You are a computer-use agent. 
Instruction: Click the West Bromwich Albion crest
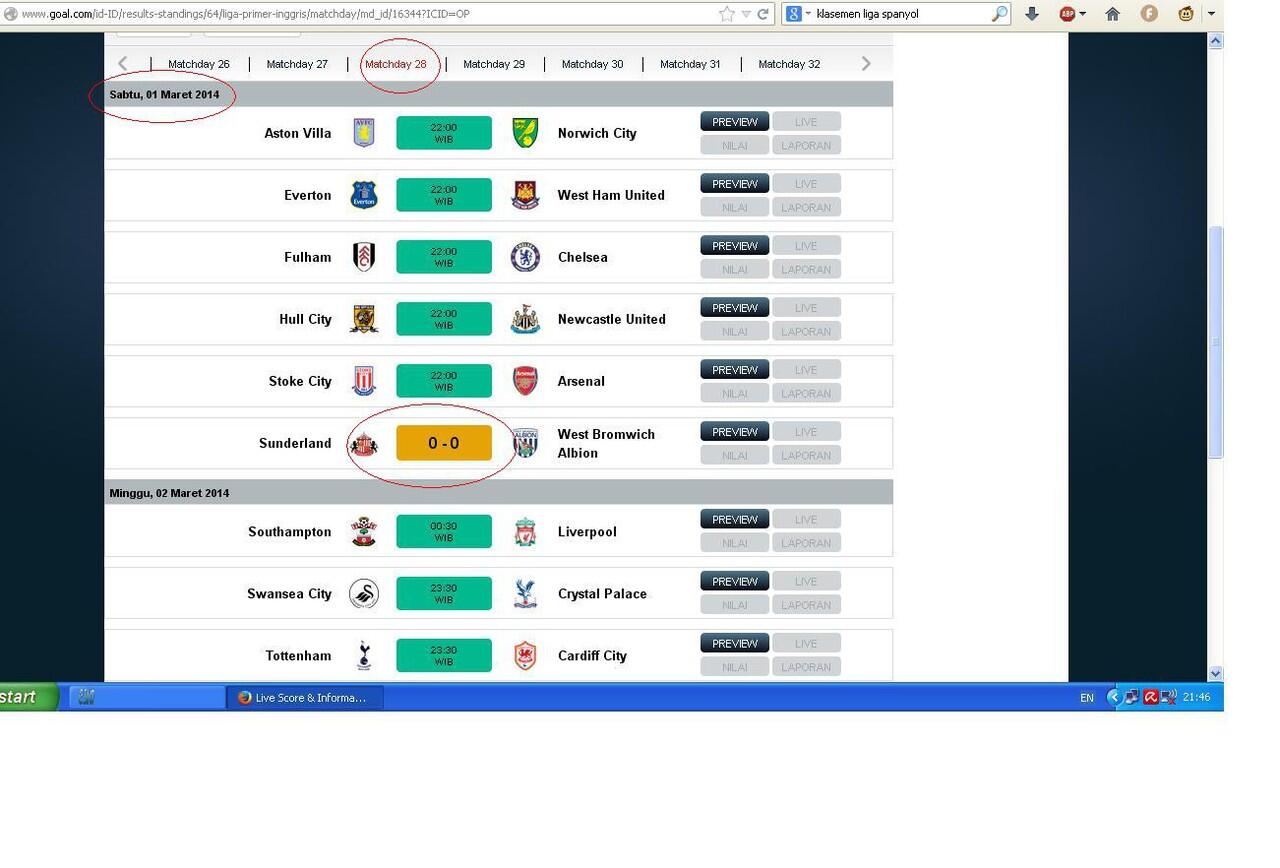point(525,443)
